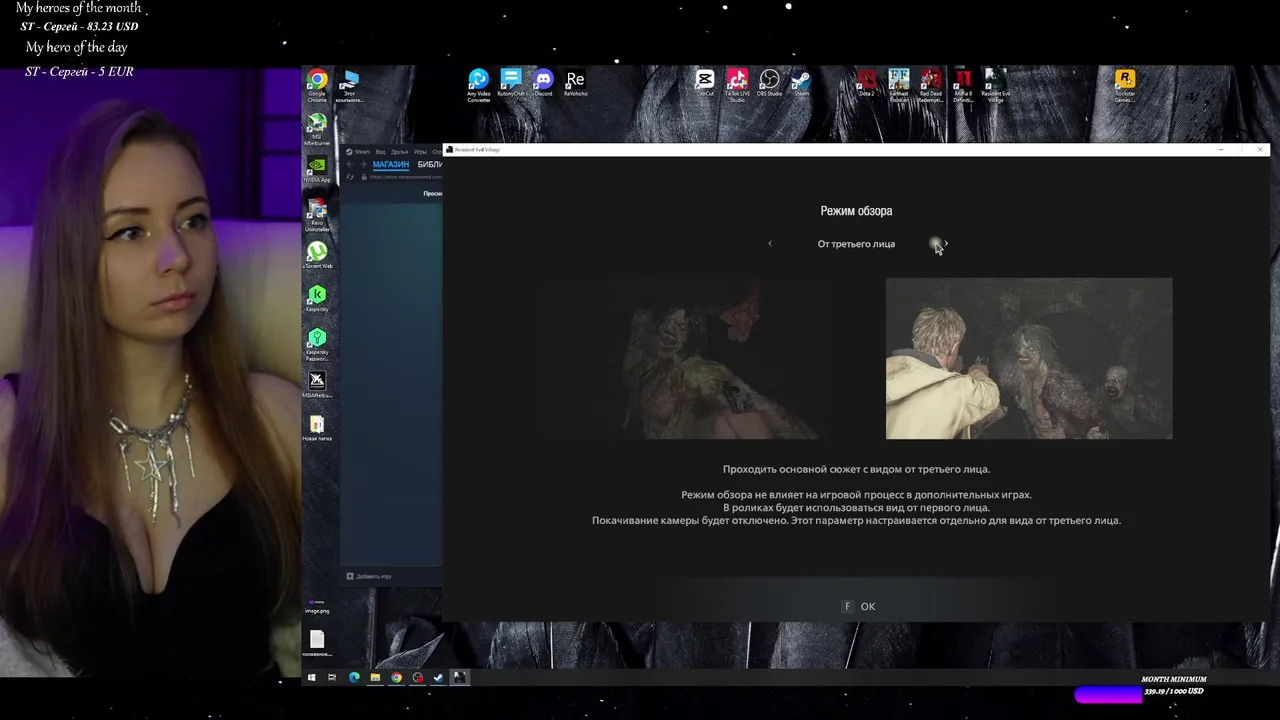1280x720 pixels.
Task: Open БИБЛИОТЕКА tab in Steam window
Action: (x=430, y=164)
